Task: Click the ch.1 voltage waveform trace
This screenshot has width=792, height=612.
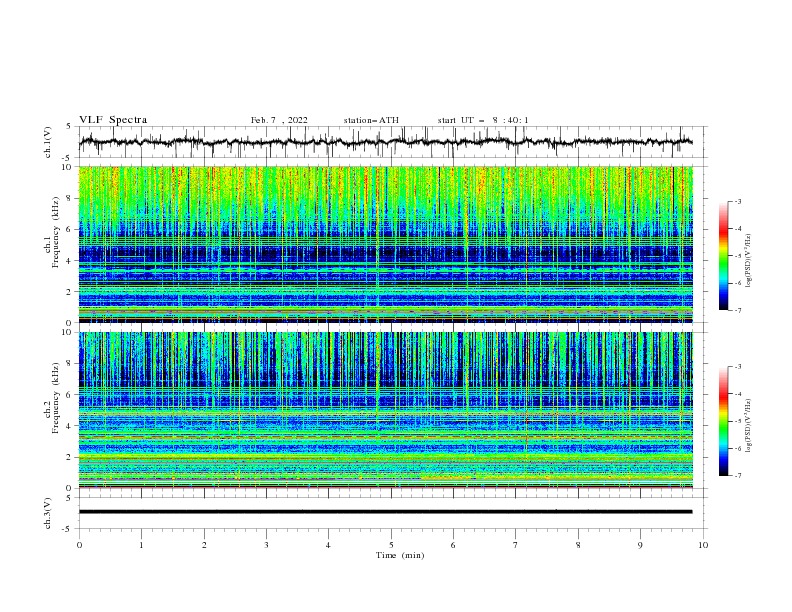Action: [x=385, y=142]
